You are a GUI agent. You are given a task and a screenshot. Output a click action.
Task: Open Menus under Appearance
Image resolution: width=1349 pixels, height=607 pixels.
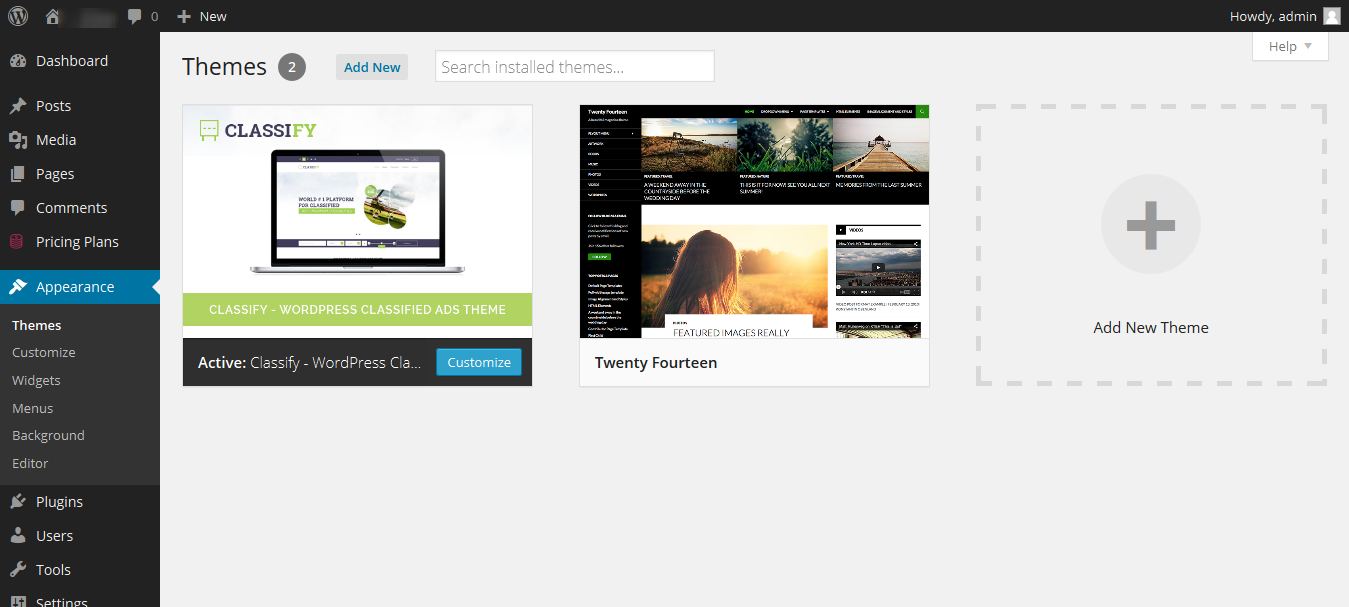pyautogui.click(x=33, y=408)
